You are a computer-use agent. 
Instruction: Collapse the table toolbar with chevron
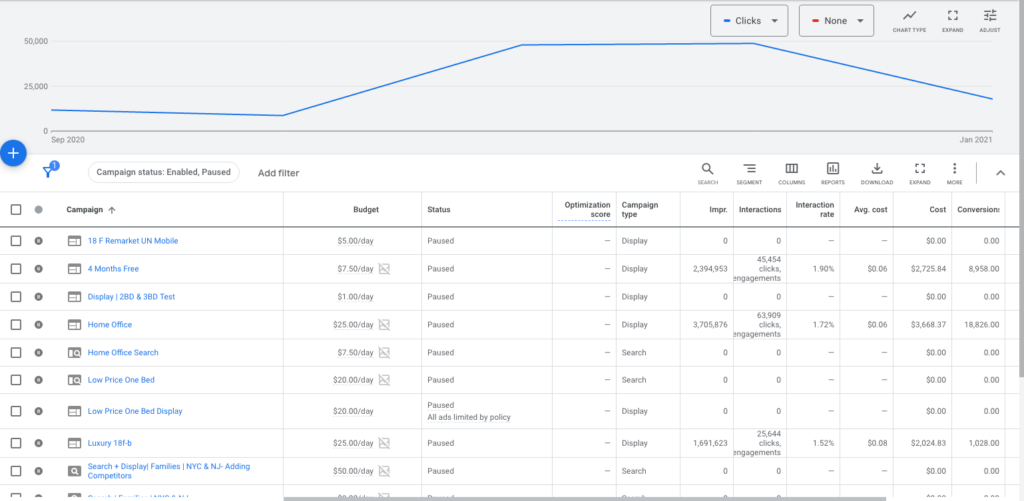tap(1000, 173)
